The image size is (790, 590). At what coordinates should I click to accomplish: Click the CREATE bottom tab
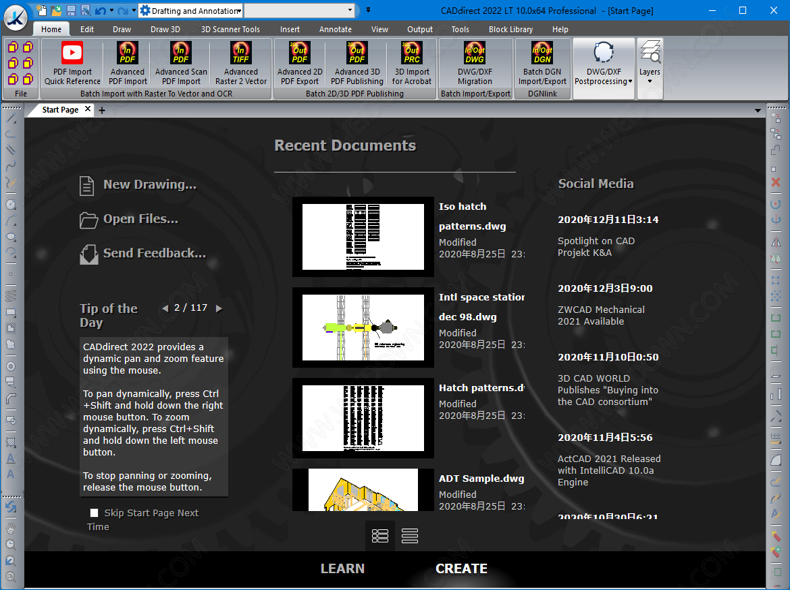coord(462,569)
